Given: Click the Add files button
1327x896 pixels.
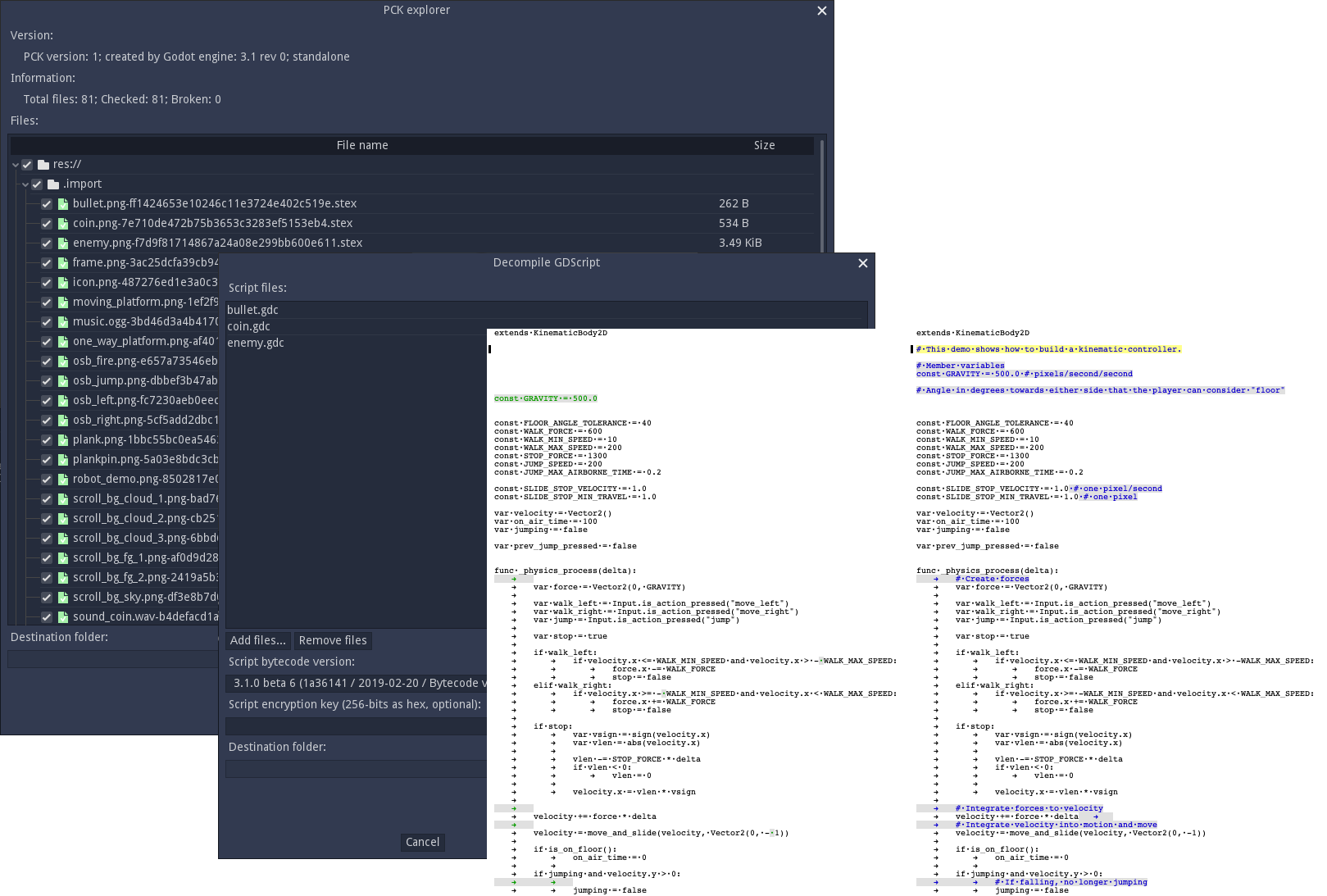Looking at the screenshot, I should 258,640.
